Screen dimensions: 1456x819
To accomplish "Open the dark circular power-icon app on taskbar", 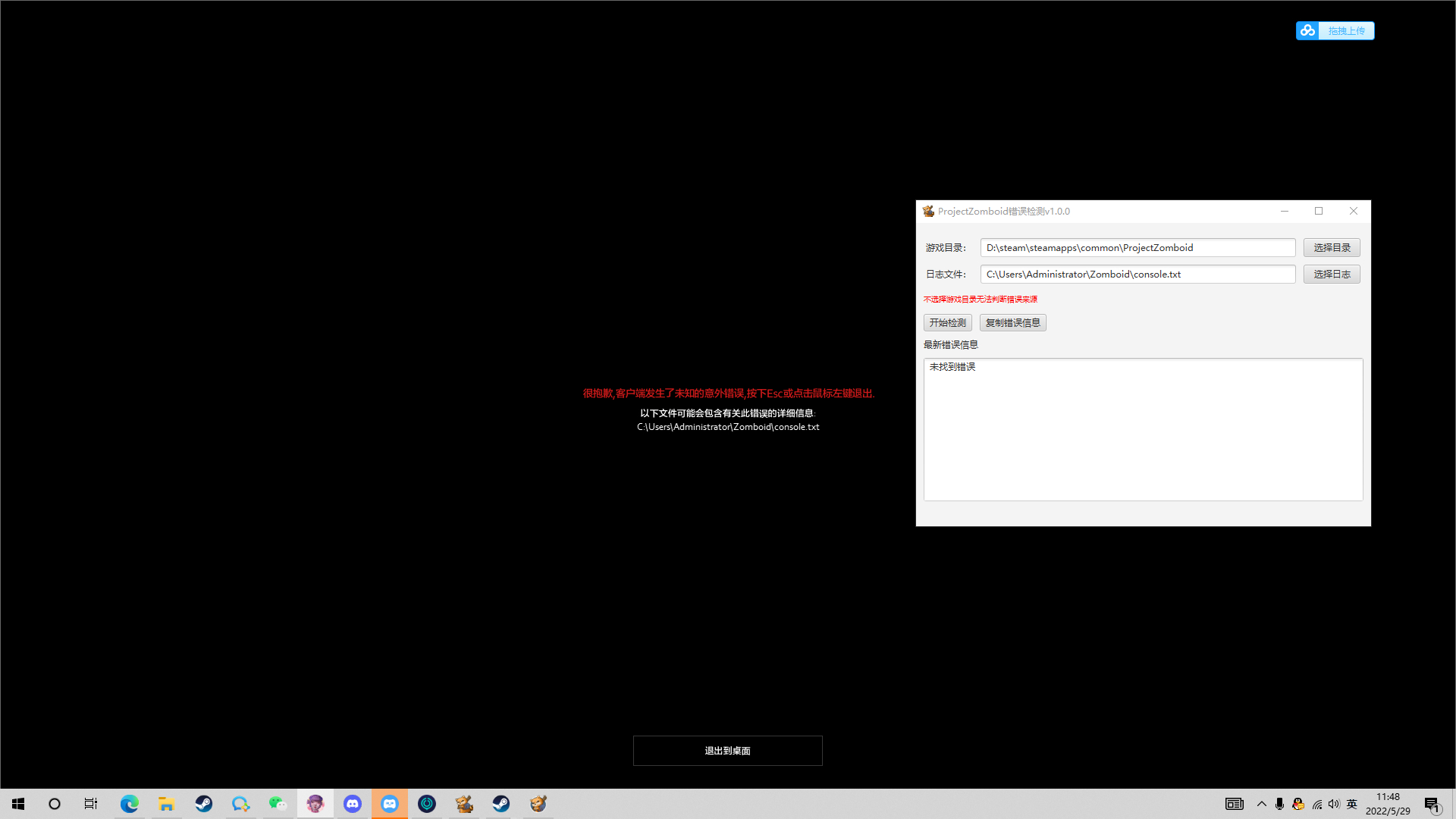I will coord(427,804).
